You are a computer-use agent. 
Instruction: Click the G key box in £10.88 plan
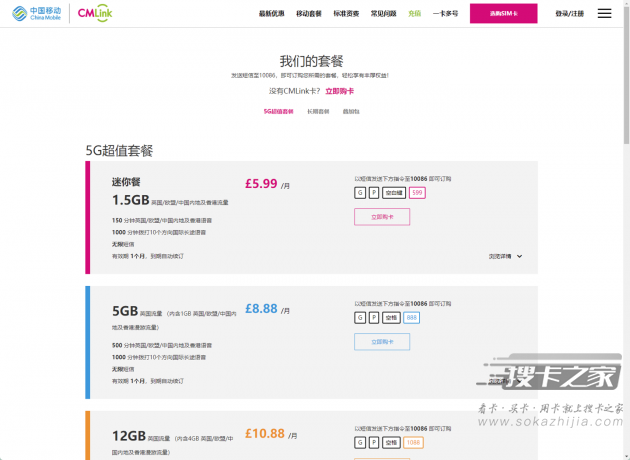[360, 443]
